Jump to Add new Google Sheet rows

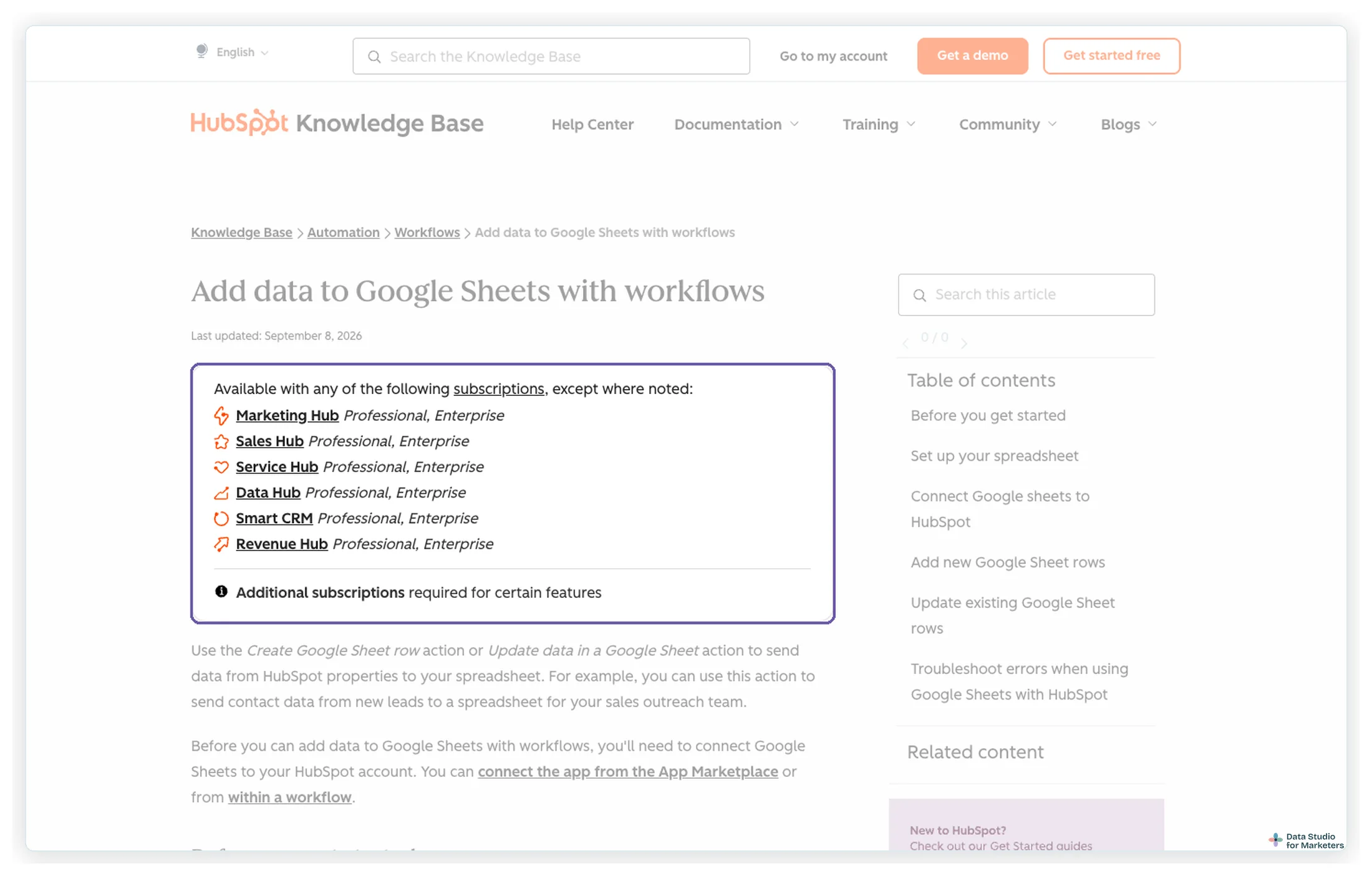coord(1007,562)
